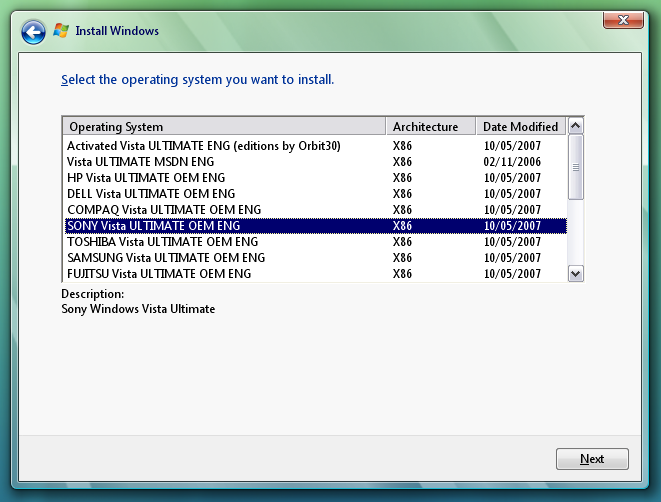Pick COMPAQ Vista ULTIMATE OEM ENG

(x=164, y=210)
